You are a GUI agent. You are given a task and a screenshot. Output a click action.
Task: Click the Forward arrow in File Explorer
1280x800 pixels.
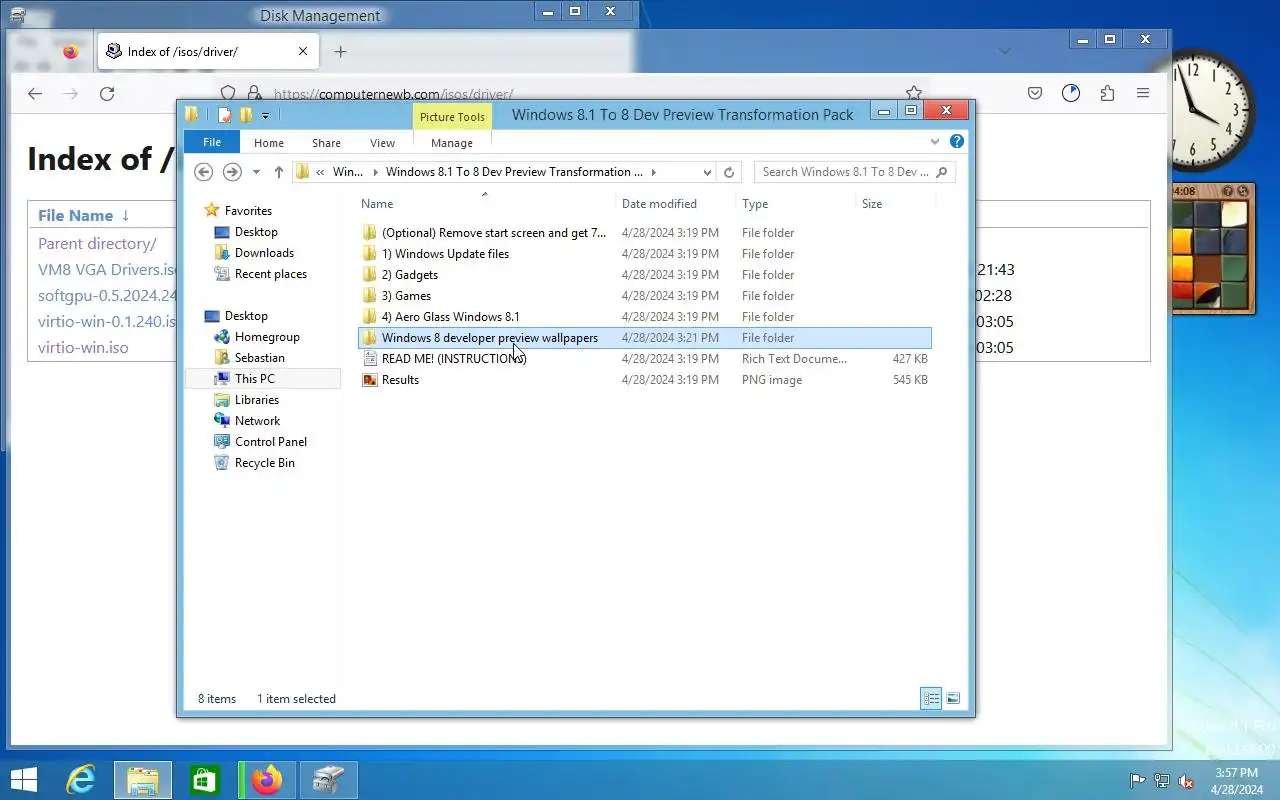232,172
